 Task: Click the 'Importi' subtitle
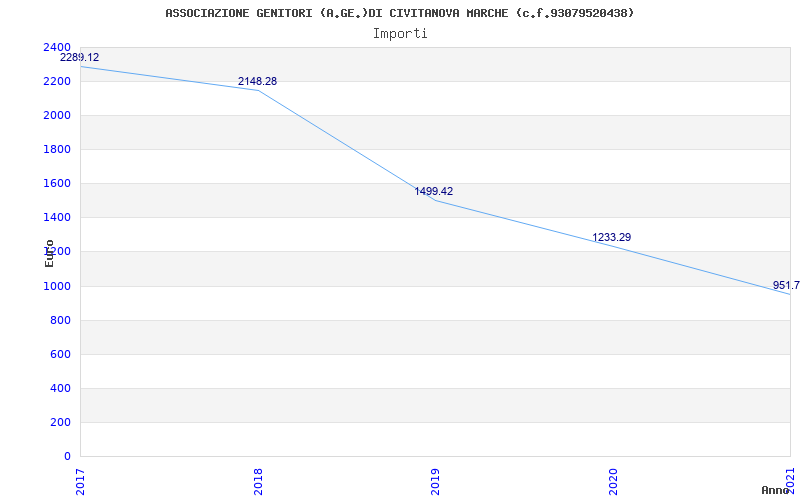pyautogui.click(x=400, y=34)
